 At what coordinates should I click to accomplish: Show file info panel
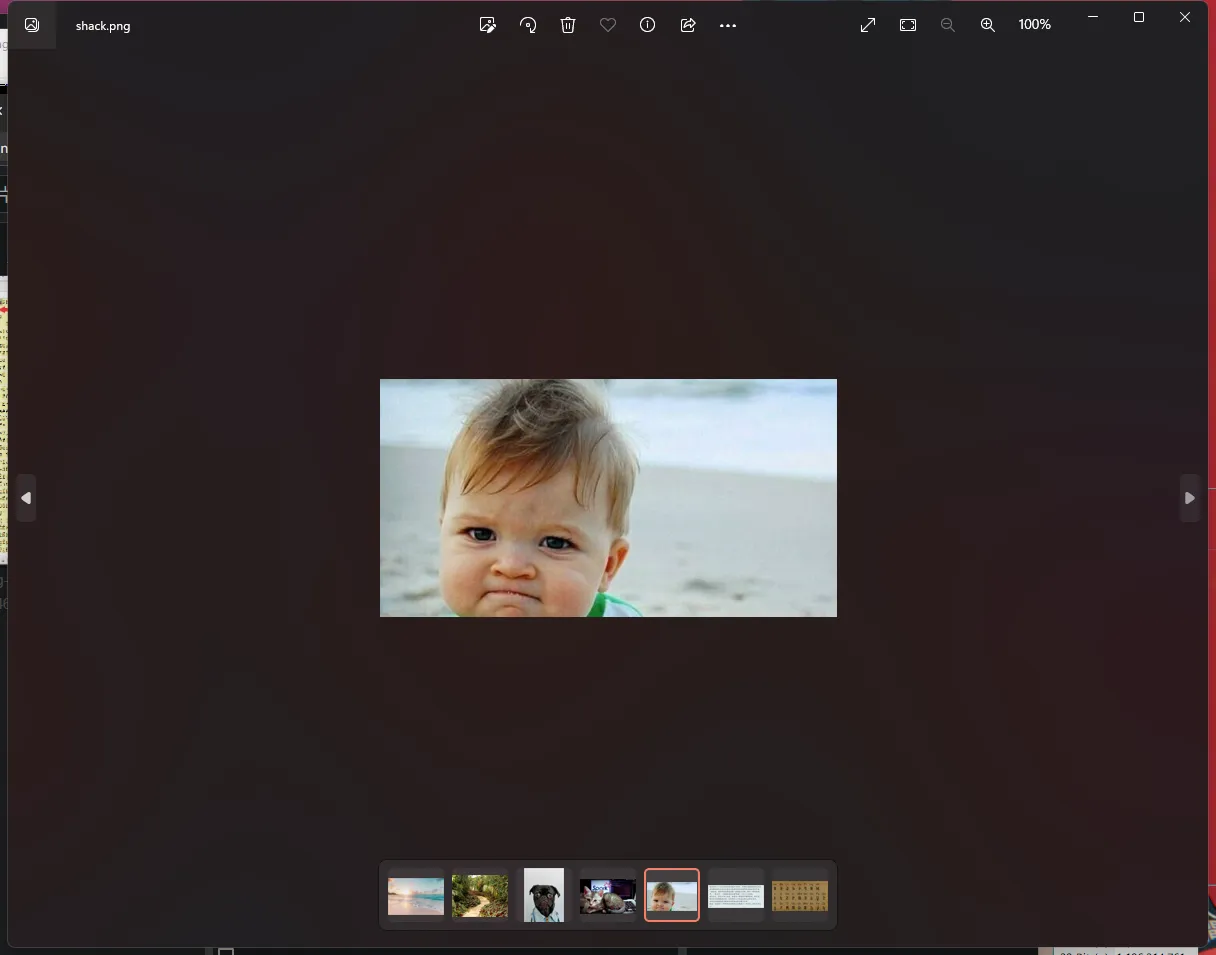[x=648, y=25]
